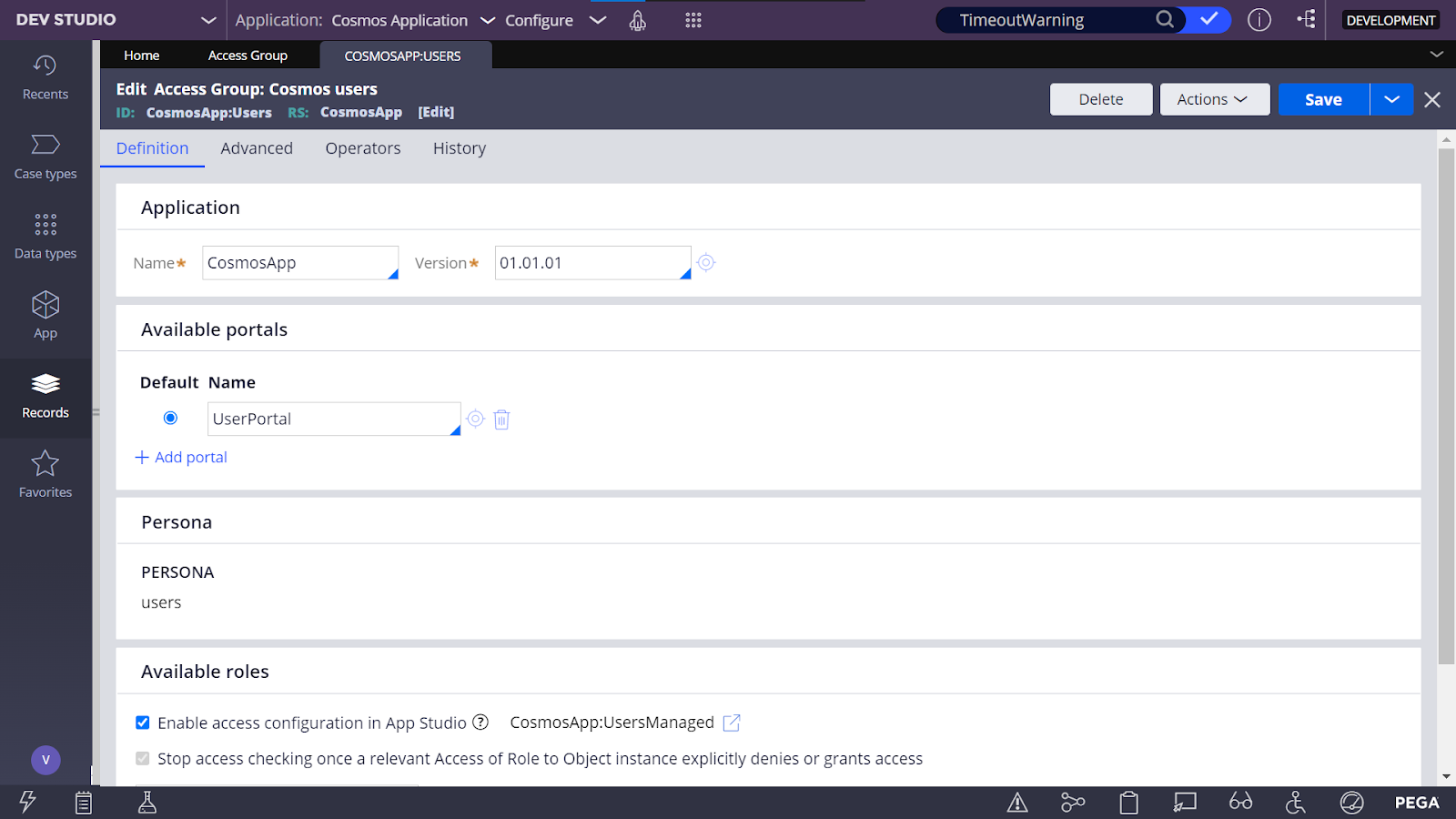Toggle Enable access configuration in App Studio
The image size is (1456, 819).
tap(143, 723)
